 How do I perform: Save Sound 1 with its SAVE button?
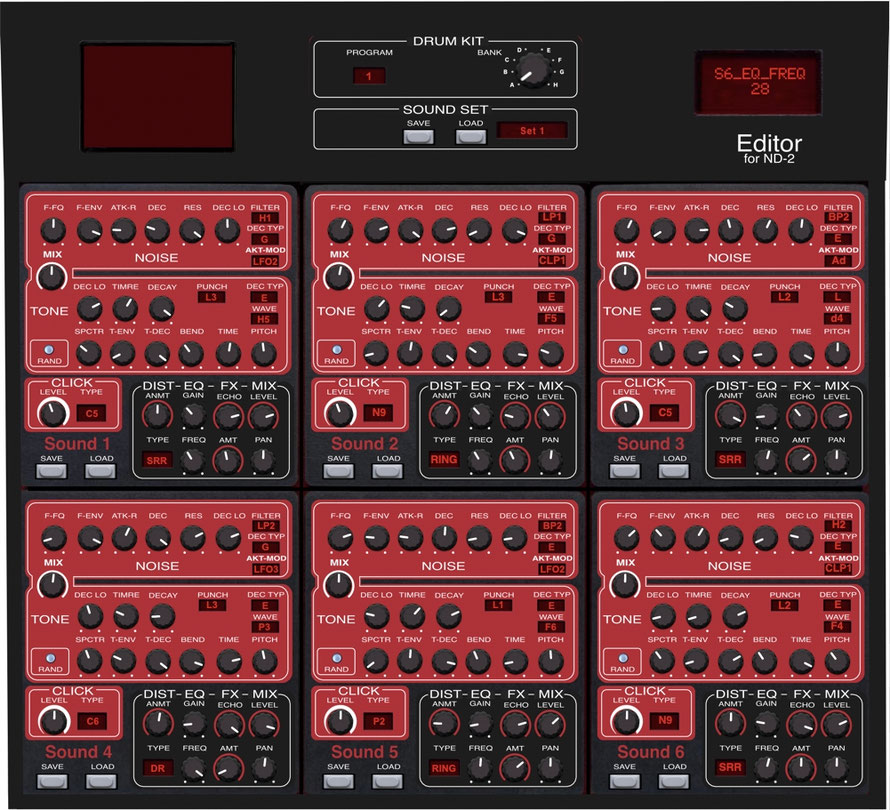tap(52, 471)
